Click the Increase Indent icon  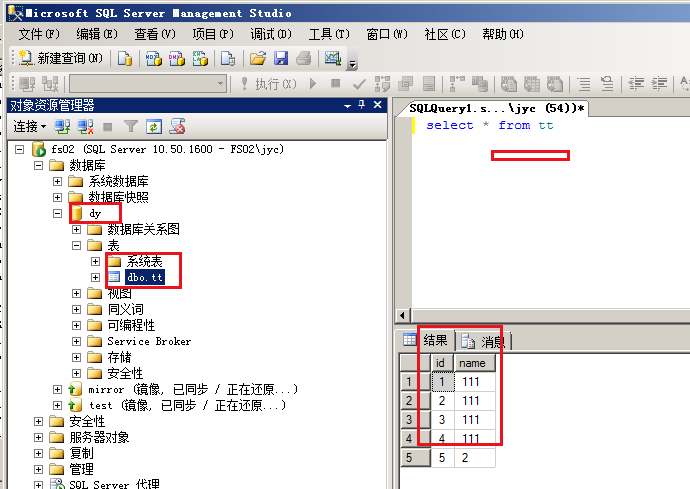[x=659, y=84]
